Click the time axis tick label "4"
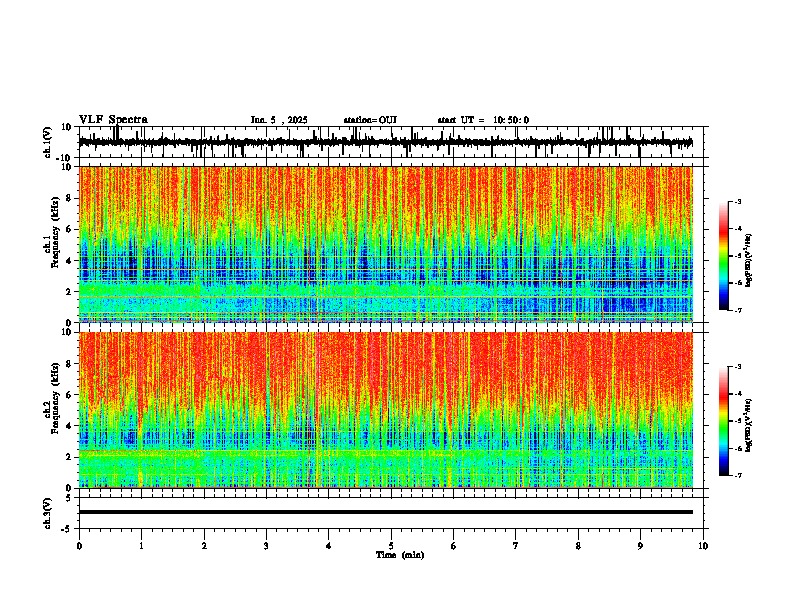The image size is (792, 612). (329, 546)
